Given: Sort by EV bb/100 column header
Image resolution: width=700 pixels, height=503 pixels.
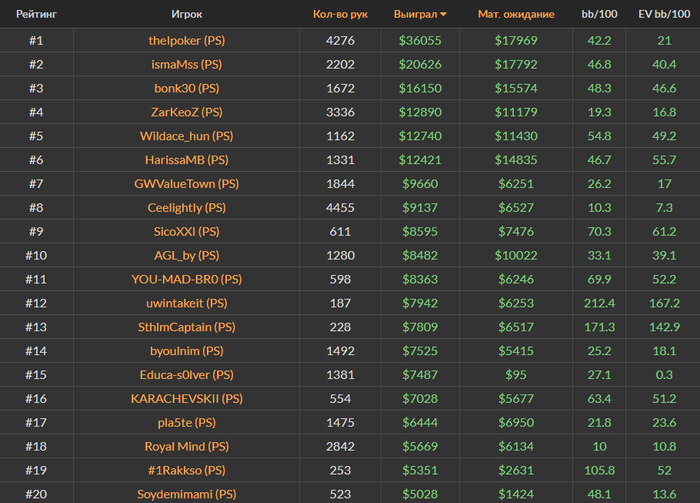Looking at the screenshot, I should pyautogui.click(x=664, y=14).
